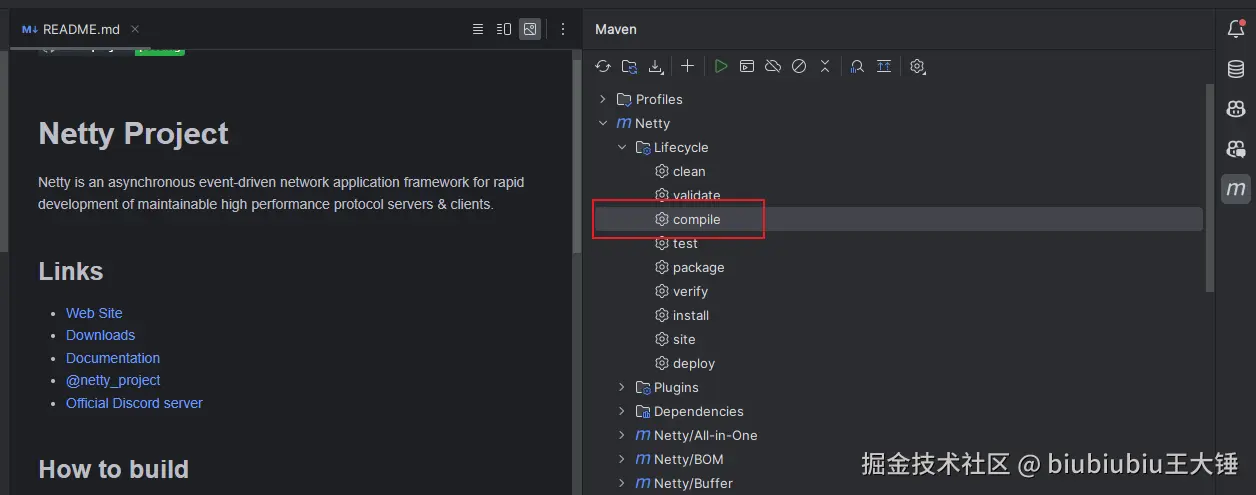
Task: Hide the Maven tool window via m icon
Action: tap(1236, 188)
